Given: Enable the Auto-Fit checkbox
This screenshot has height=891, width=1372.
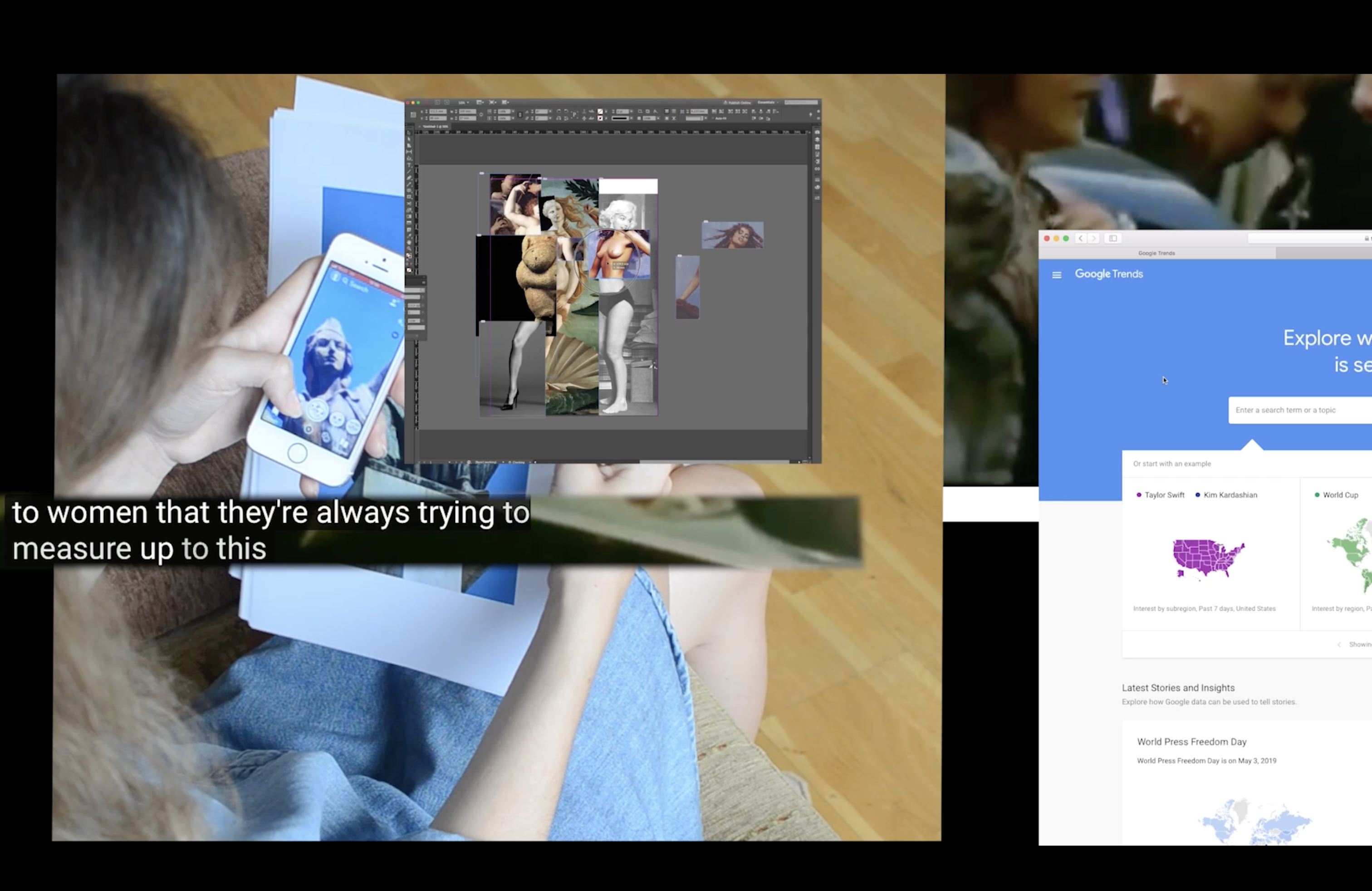Looking at the screenshot, I should click(713, 119).
